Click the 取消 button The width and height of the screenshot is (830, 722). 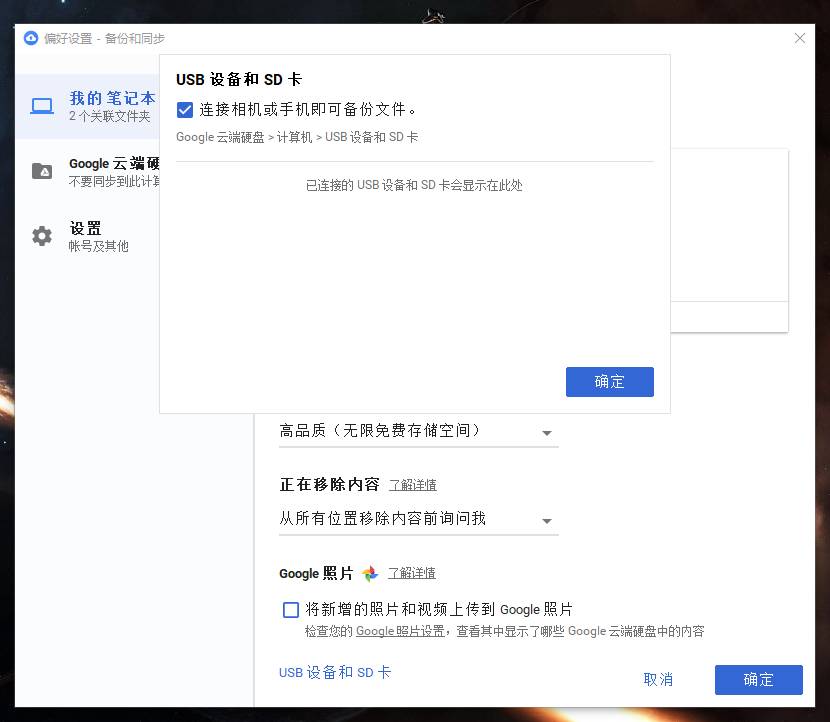click(658, 680)
